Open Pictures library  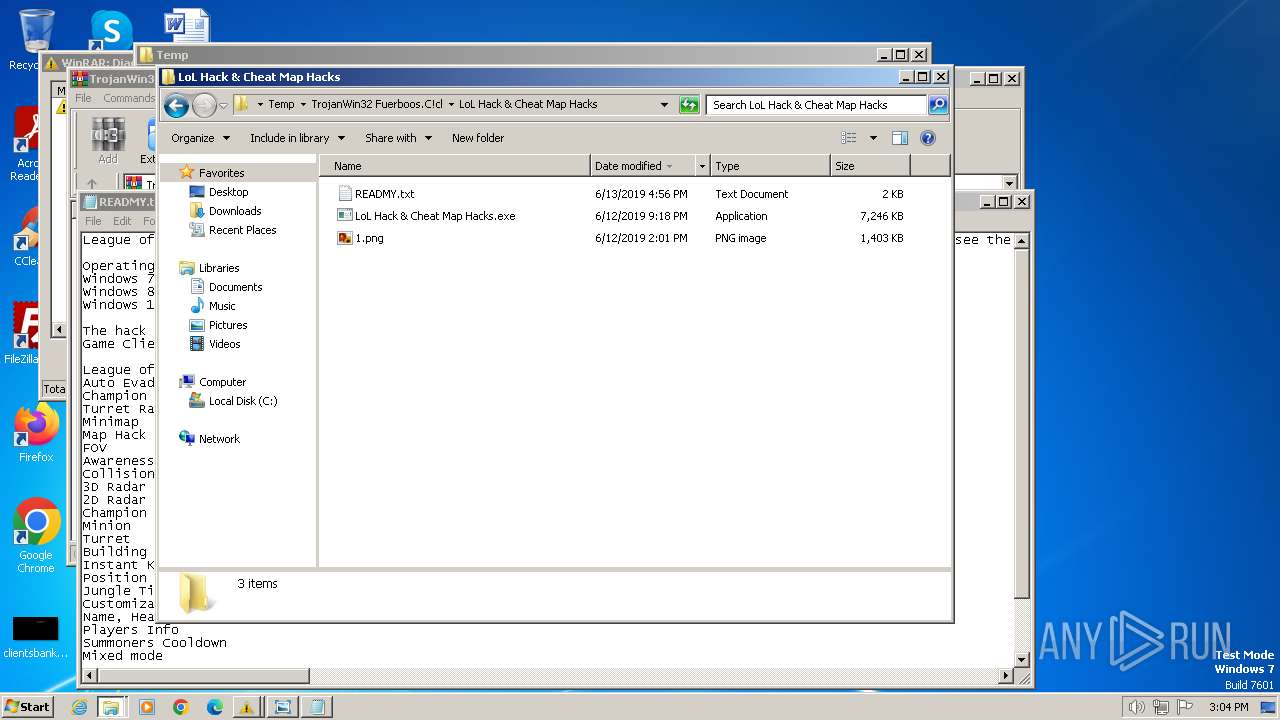tap(228, 325)
